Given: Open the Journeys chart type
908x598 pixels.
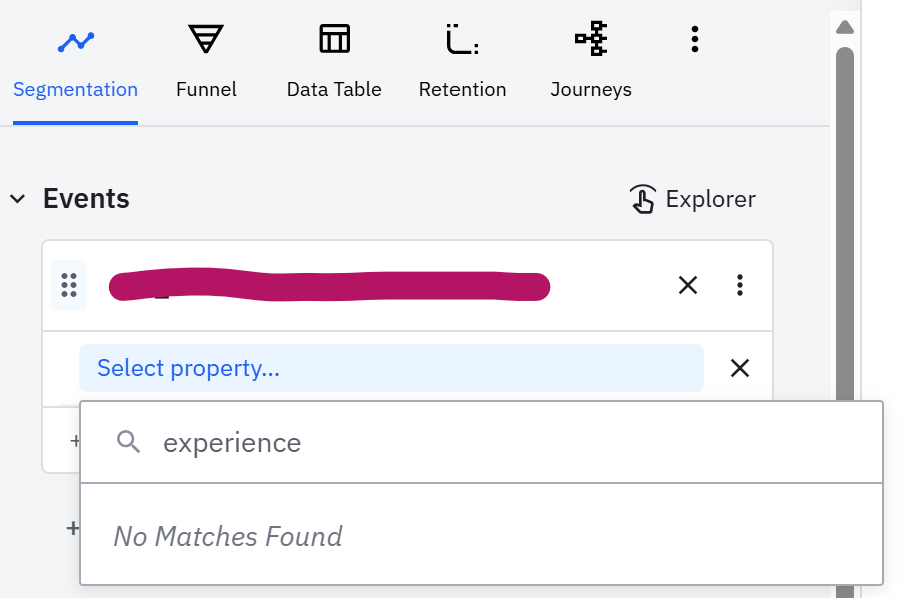Looking at the screenshot, I should 591,62.
